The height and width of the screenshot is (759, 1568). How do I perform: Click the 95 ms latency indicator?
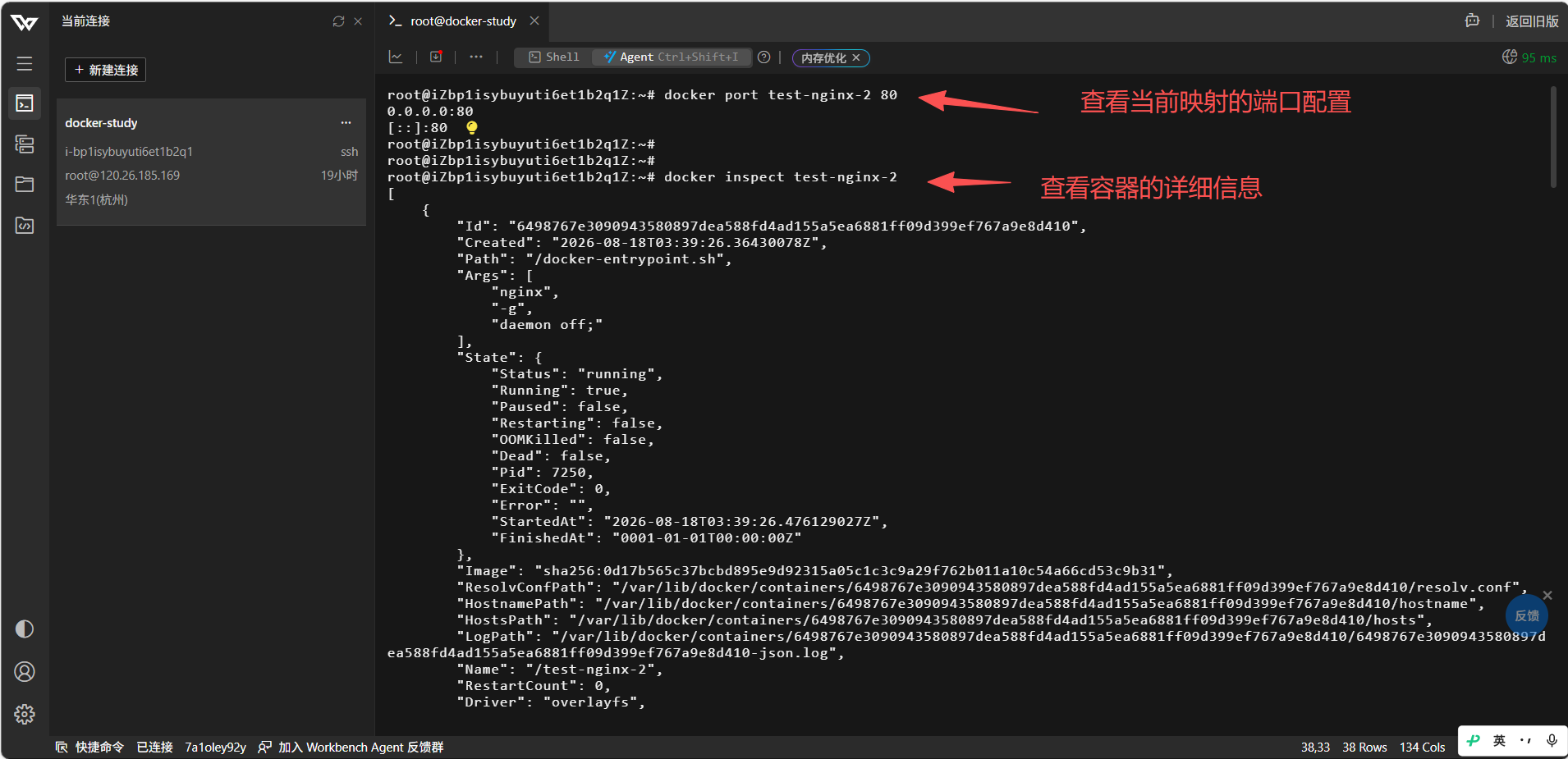point(1529,57)
